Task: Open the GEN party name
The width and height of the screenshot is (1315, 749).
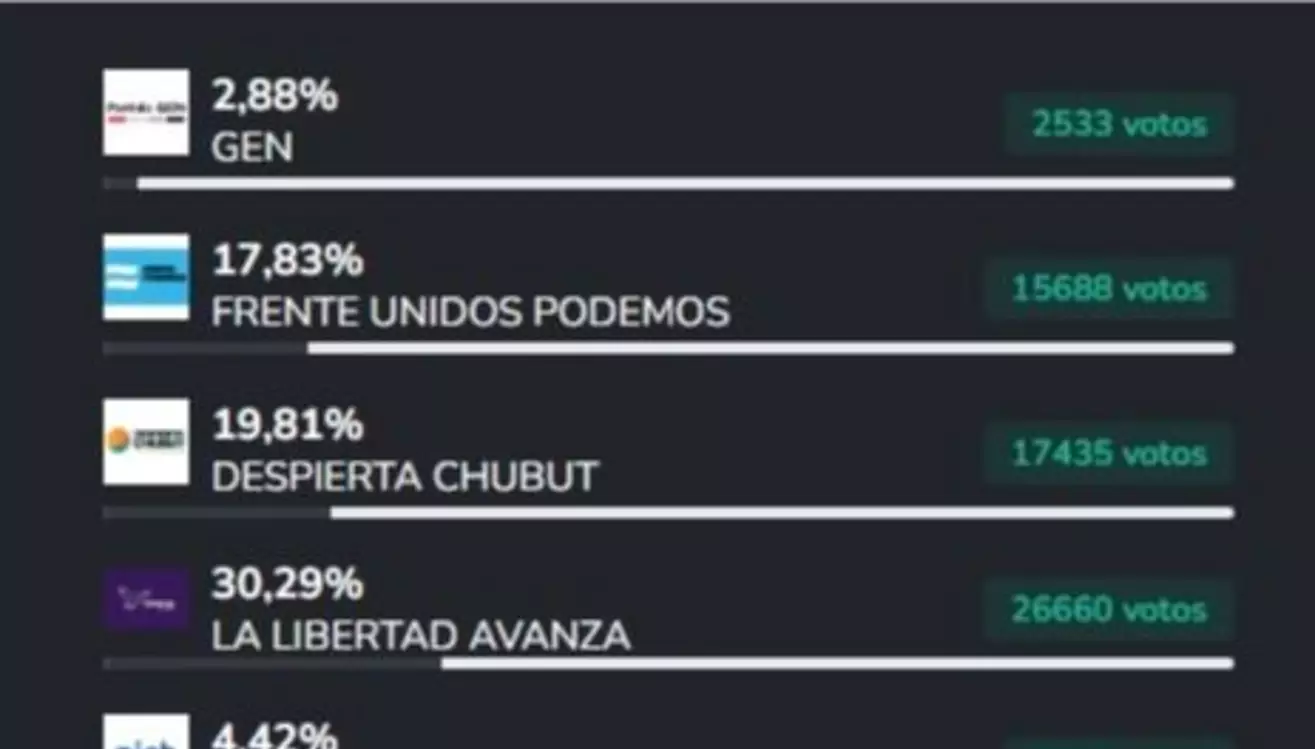Action: 252,148
